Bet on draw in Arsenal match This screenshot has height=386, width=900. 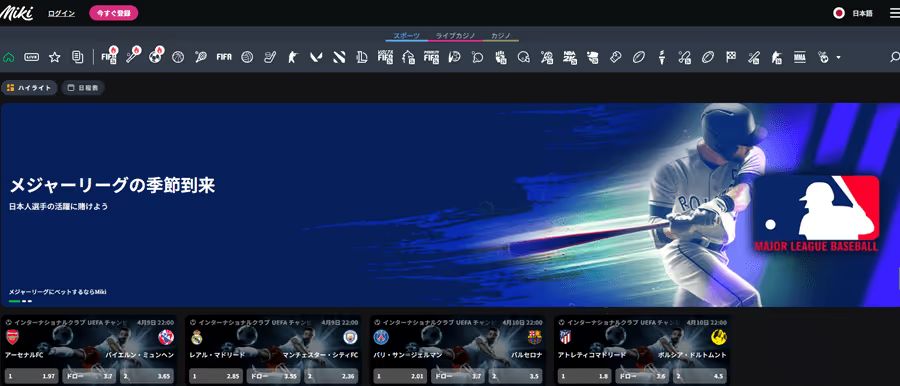click(89, 377)
